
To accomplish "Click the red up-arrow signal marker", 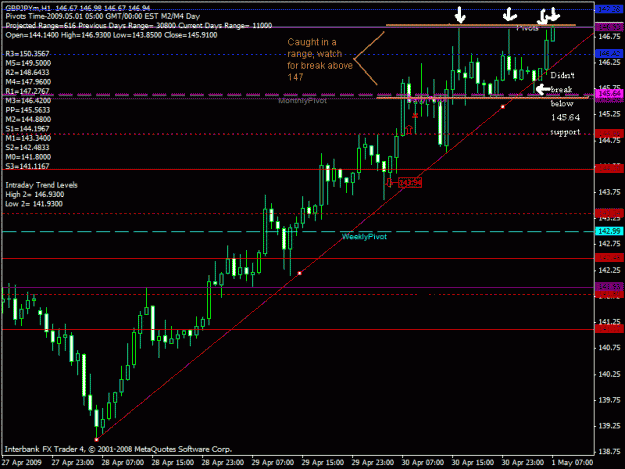I will coord(409,130).
